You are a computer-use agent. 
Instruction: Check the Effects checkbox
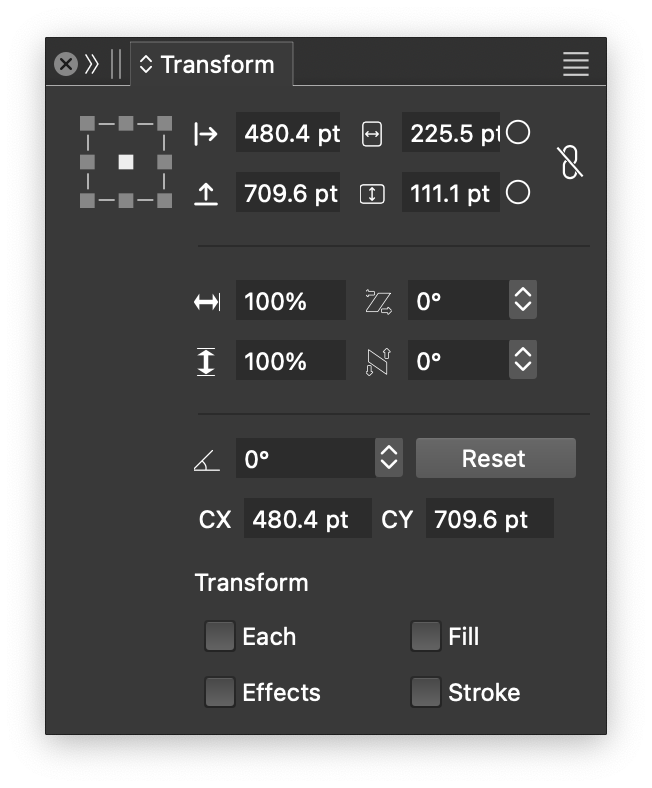coord(220,692)
